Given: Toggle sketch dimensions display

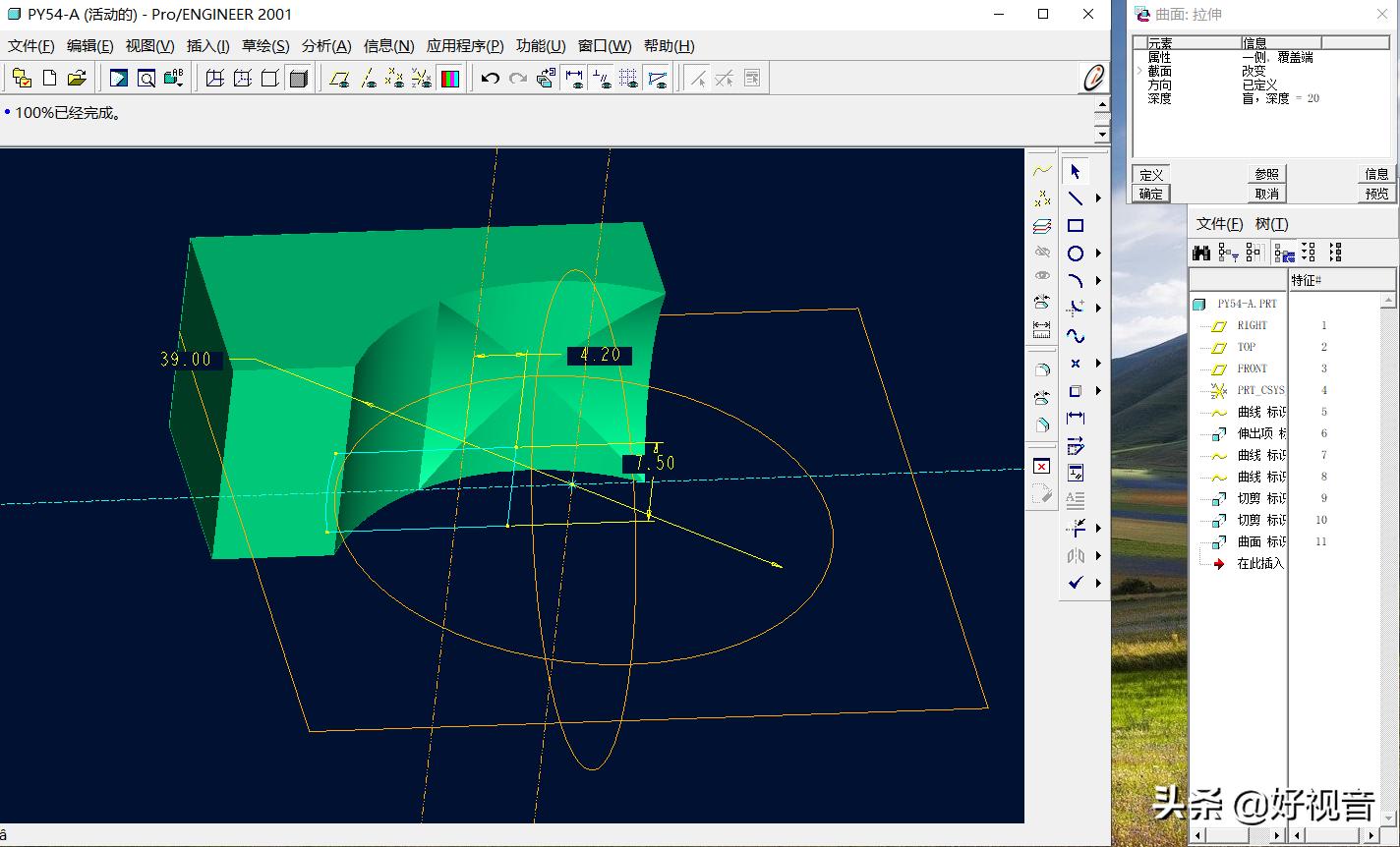Looking at the screenshot, I should click(574, 79).
